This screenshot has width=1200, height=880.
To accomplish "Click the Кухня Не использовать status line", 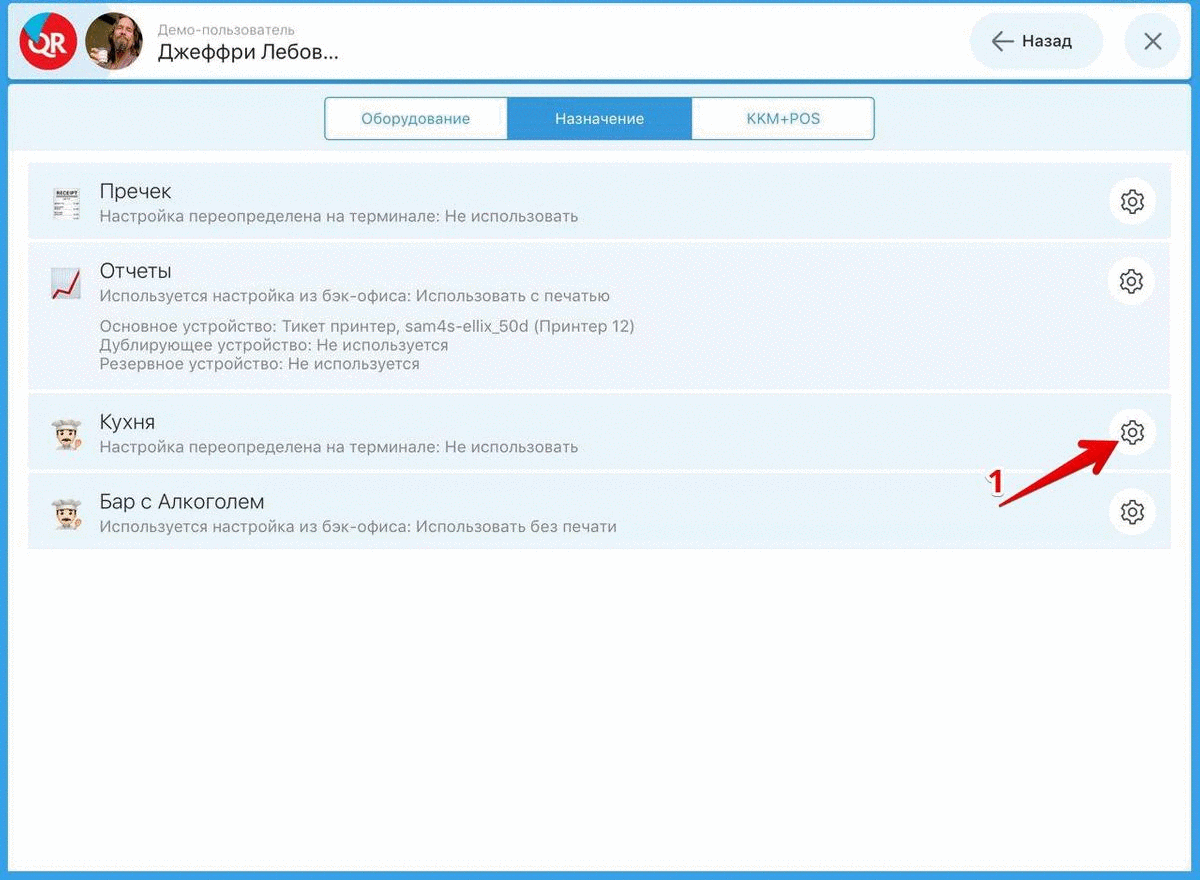I will coord(339,447).
